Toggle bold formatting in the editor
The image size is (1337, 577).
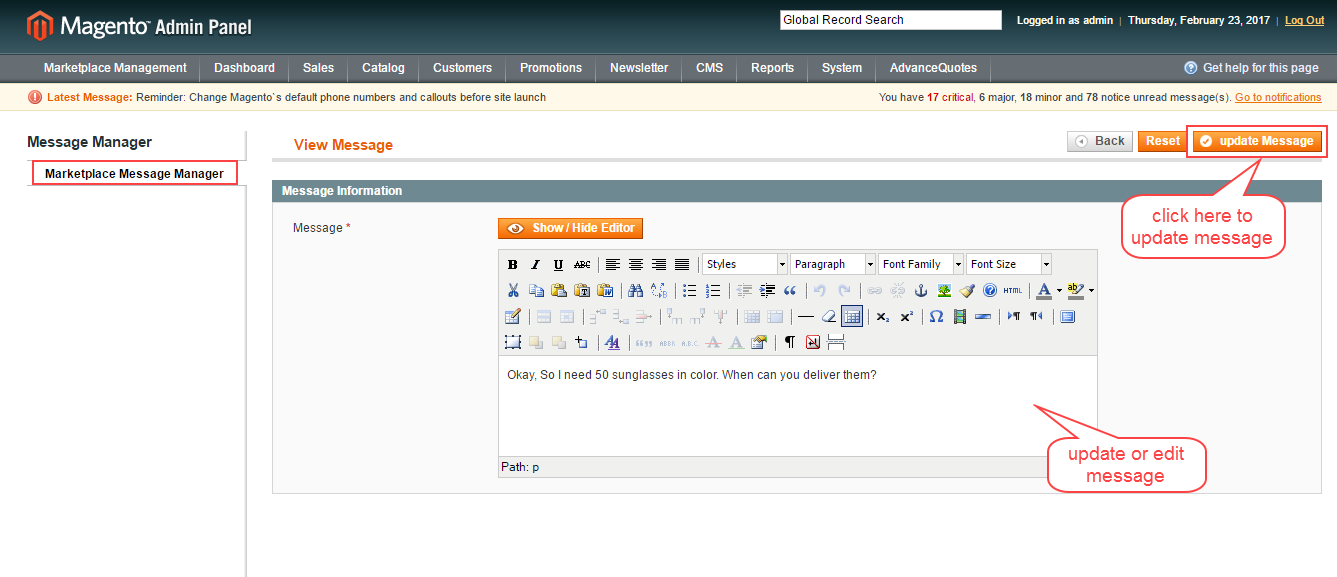pos(512,264)
